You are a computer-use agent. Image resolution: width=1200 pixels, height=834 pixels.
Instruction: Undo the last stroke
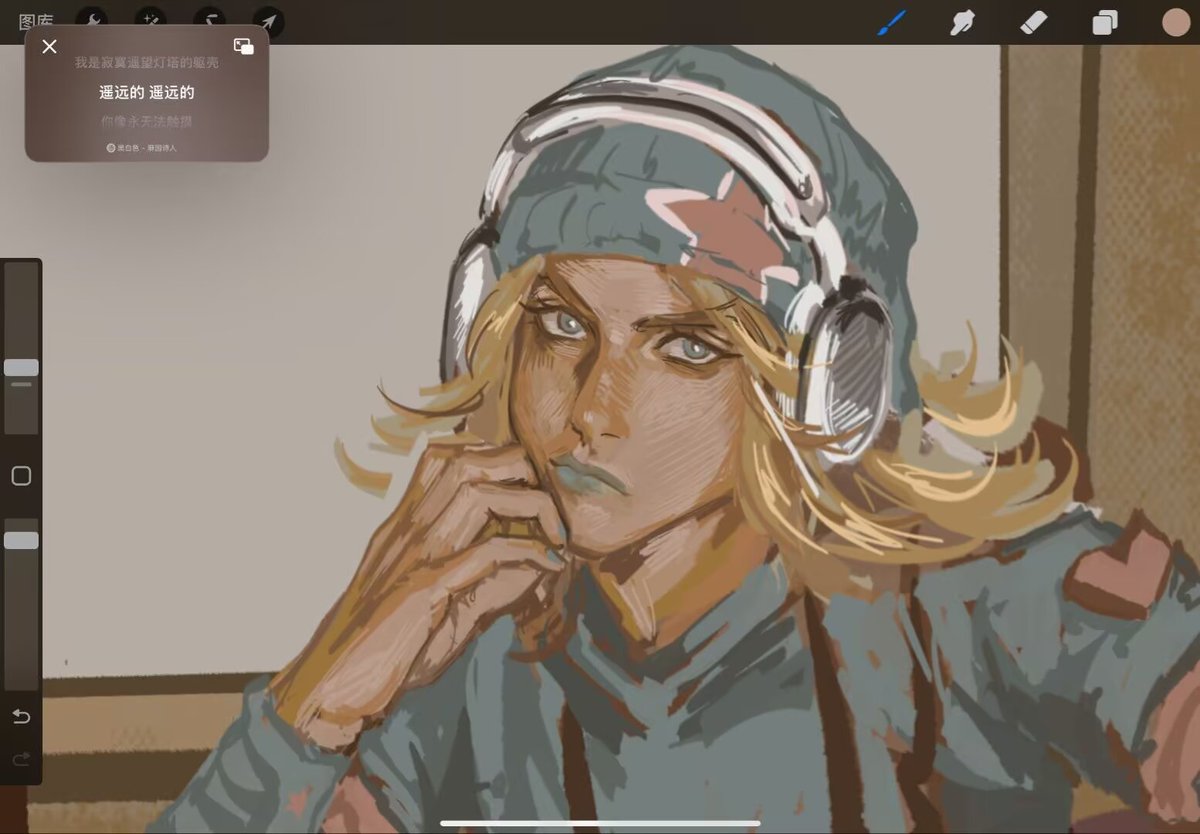21,716
